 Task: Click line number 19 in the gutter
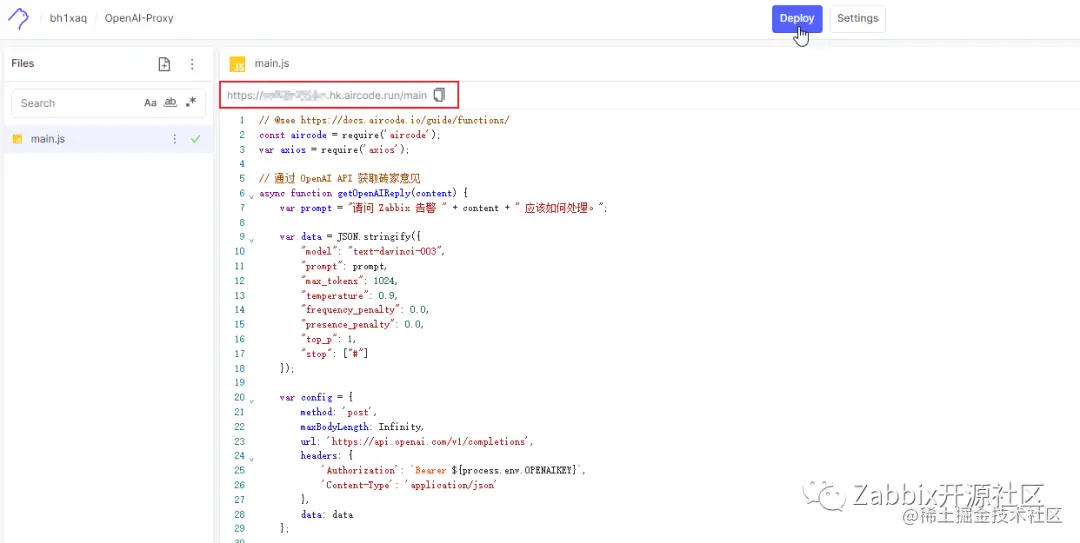pyautogui.click(x=240, y=382)
